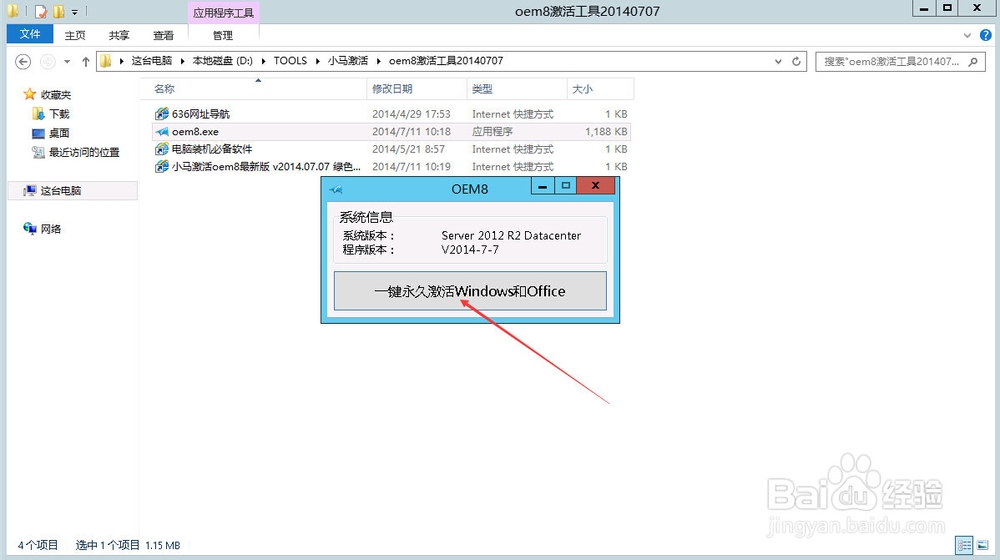The width and height of the screenshot is (1000, 560).
Task: Switch to the 主页 ribbon tab
Action: tap(75, 35)
